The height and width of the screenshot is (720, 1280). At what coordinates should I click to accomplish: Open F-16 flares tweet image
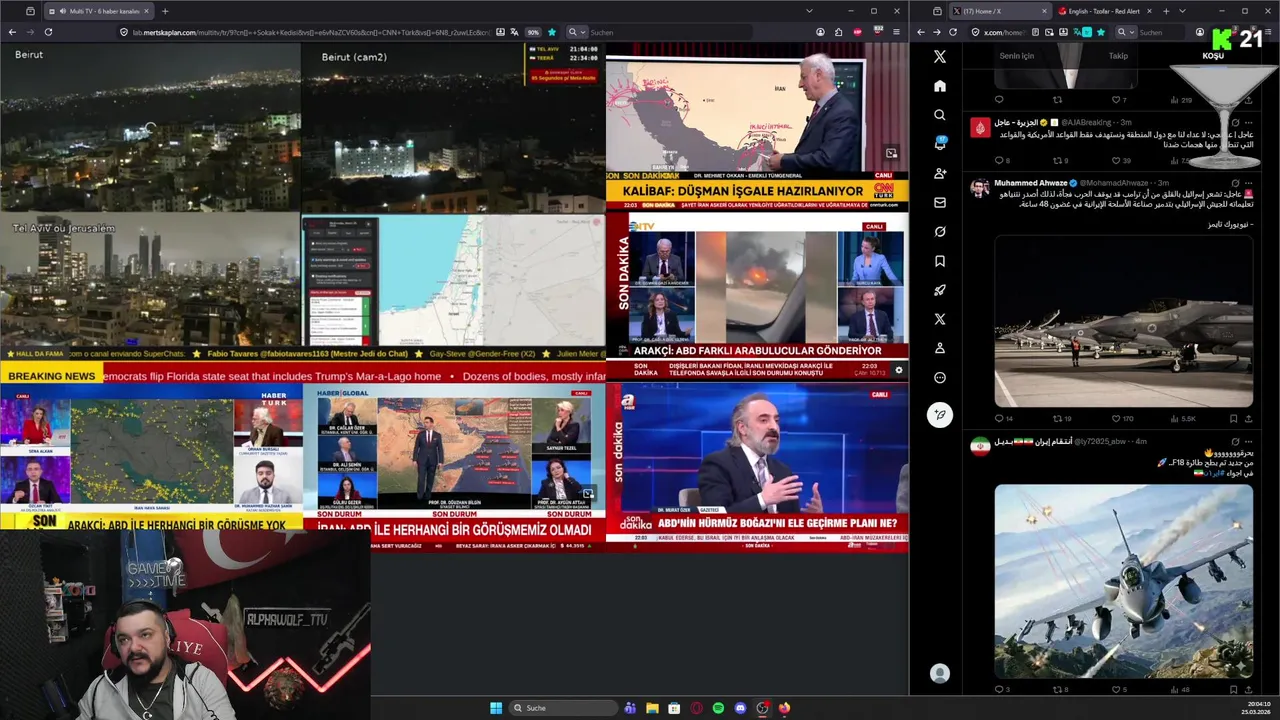point(1123,581)
